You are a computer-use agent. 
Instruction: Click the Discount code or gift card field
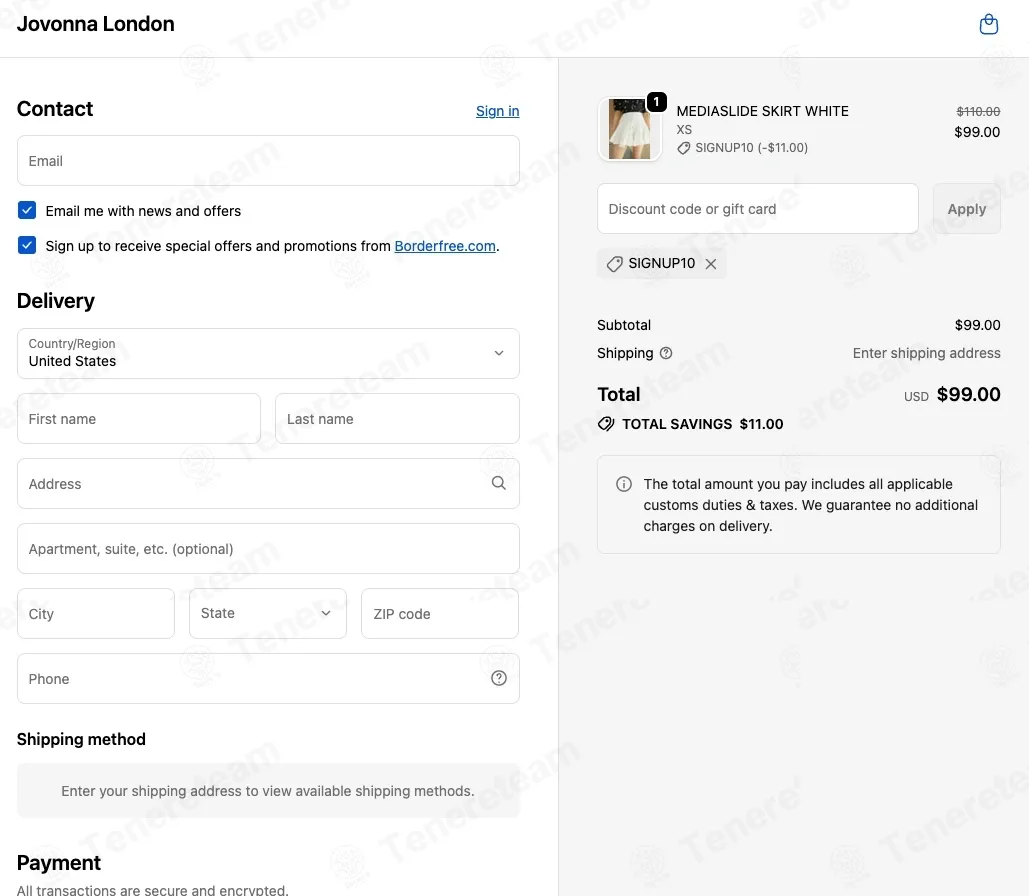[x=757, y=209]
